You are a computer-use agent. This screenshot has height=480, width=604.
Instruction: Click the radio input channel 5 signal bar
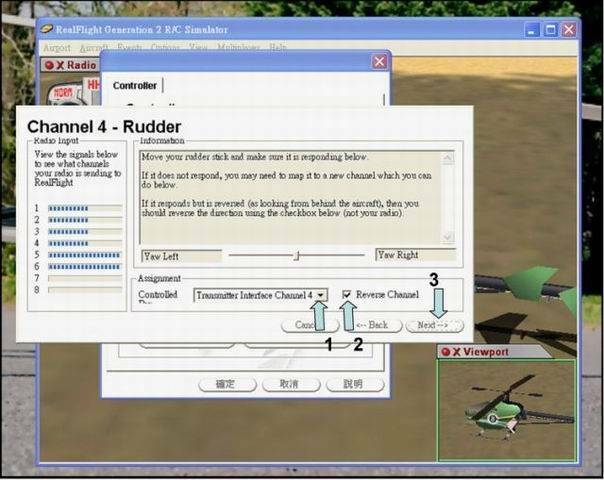(85, 255)
